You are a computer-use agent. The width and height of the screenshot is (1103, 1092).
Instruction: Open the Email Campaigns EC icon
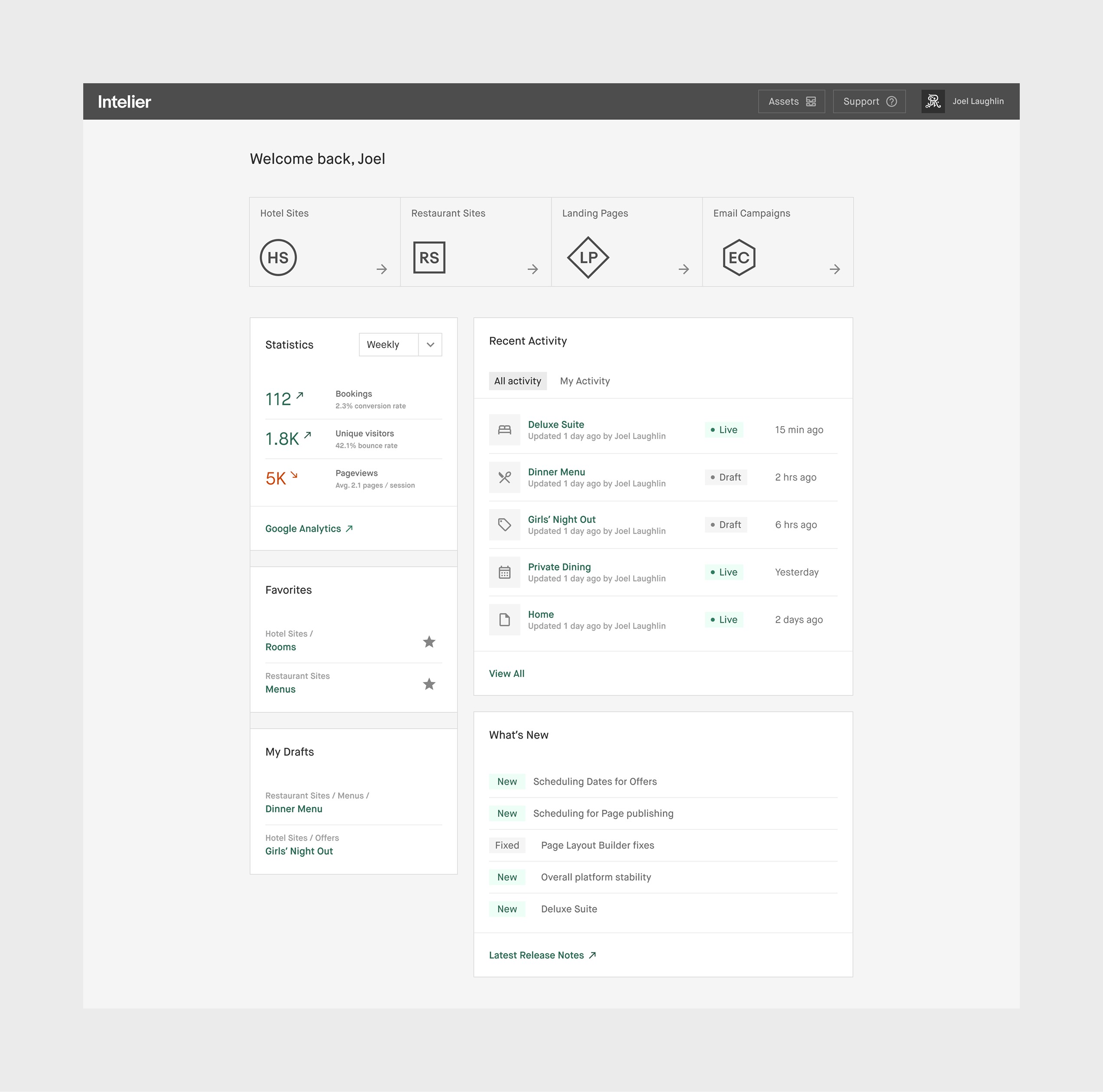[x=739, y=258]
